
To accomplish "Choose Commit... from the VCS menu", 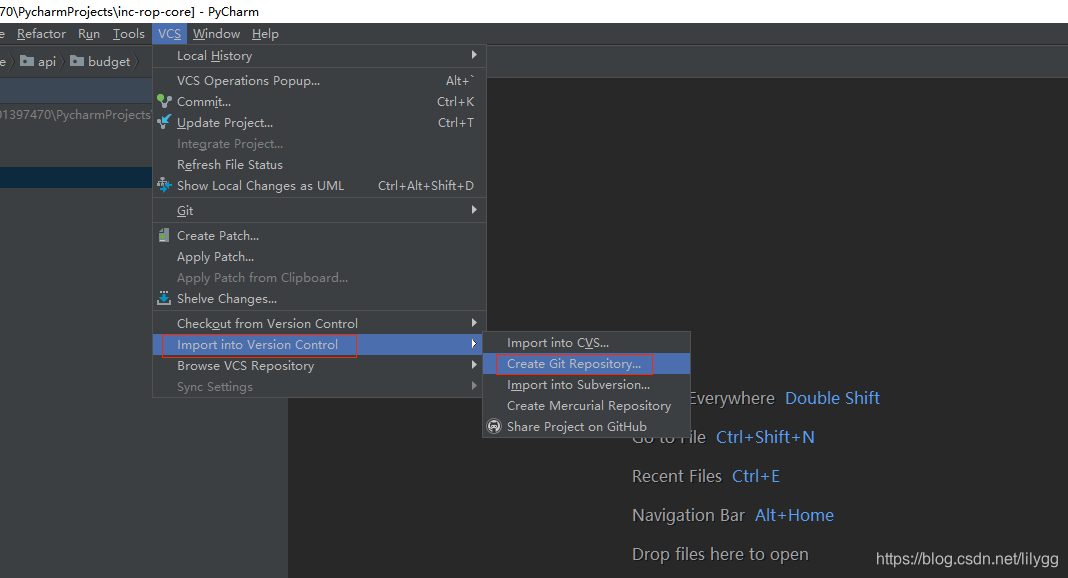I will pos(319,101).
